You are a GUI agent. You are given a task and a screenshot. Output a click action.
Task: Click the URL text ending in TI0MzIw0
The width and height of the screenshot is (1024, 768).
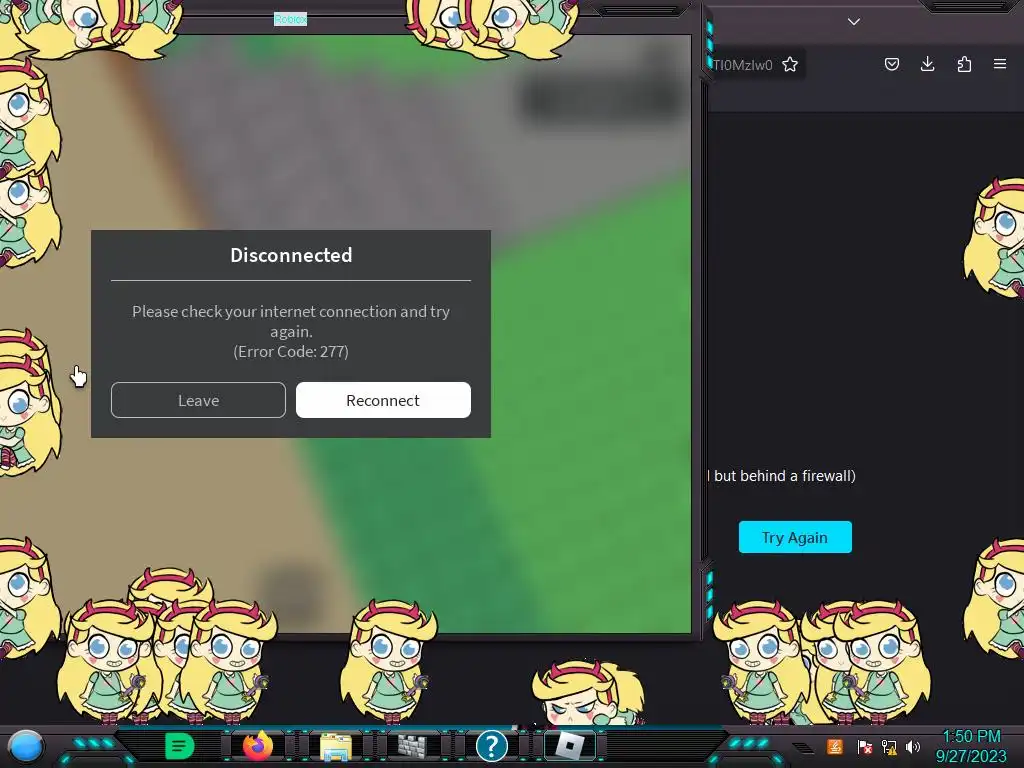[743, 65]
